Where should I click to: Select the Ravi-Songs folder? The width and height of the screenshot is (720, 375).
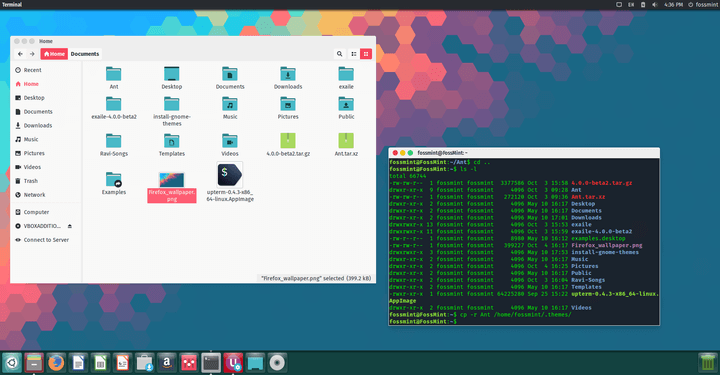coord(113,141)
